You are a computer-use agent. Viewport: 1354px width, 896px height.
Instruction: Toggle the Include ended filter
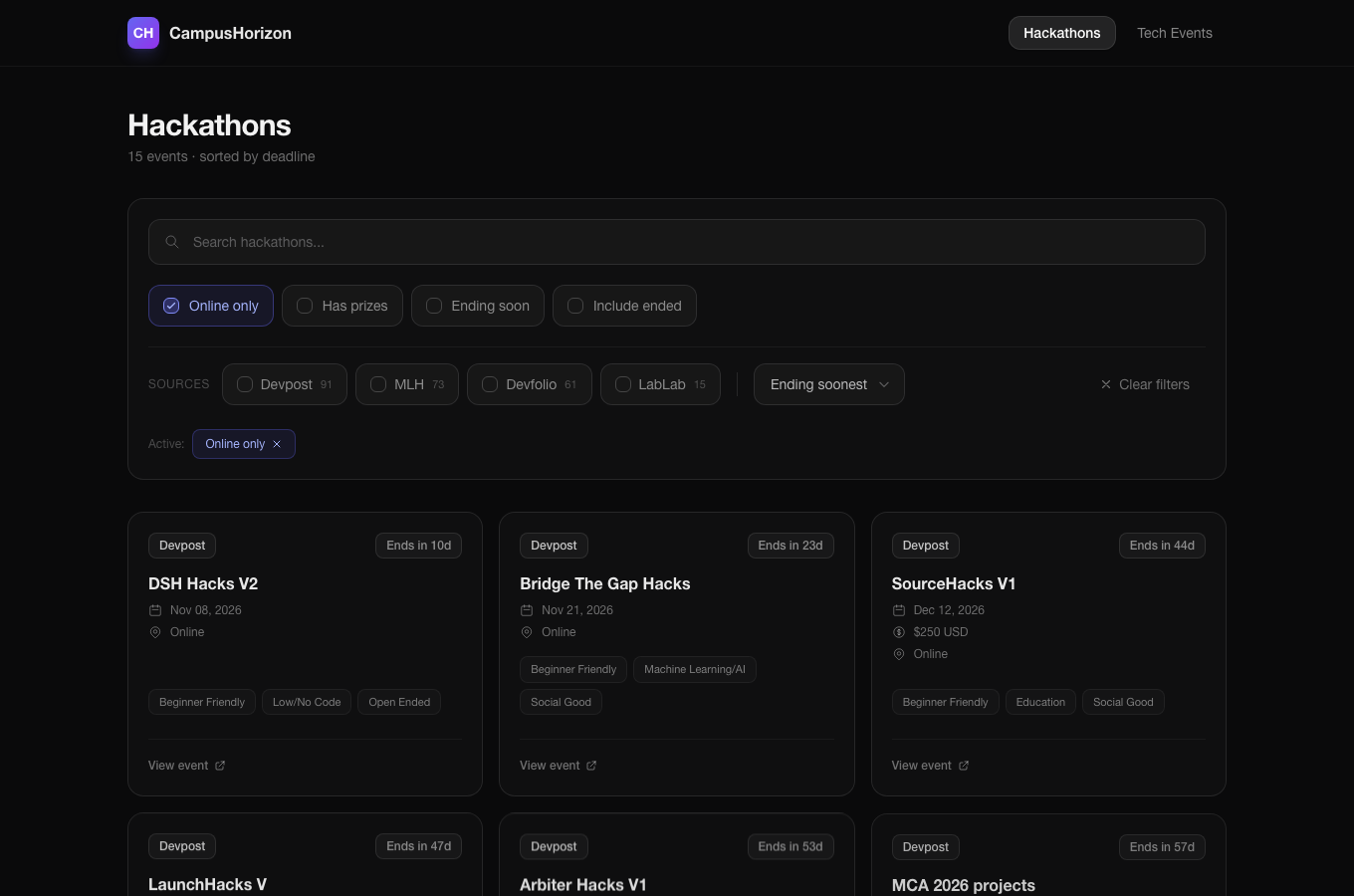point(624,306)
